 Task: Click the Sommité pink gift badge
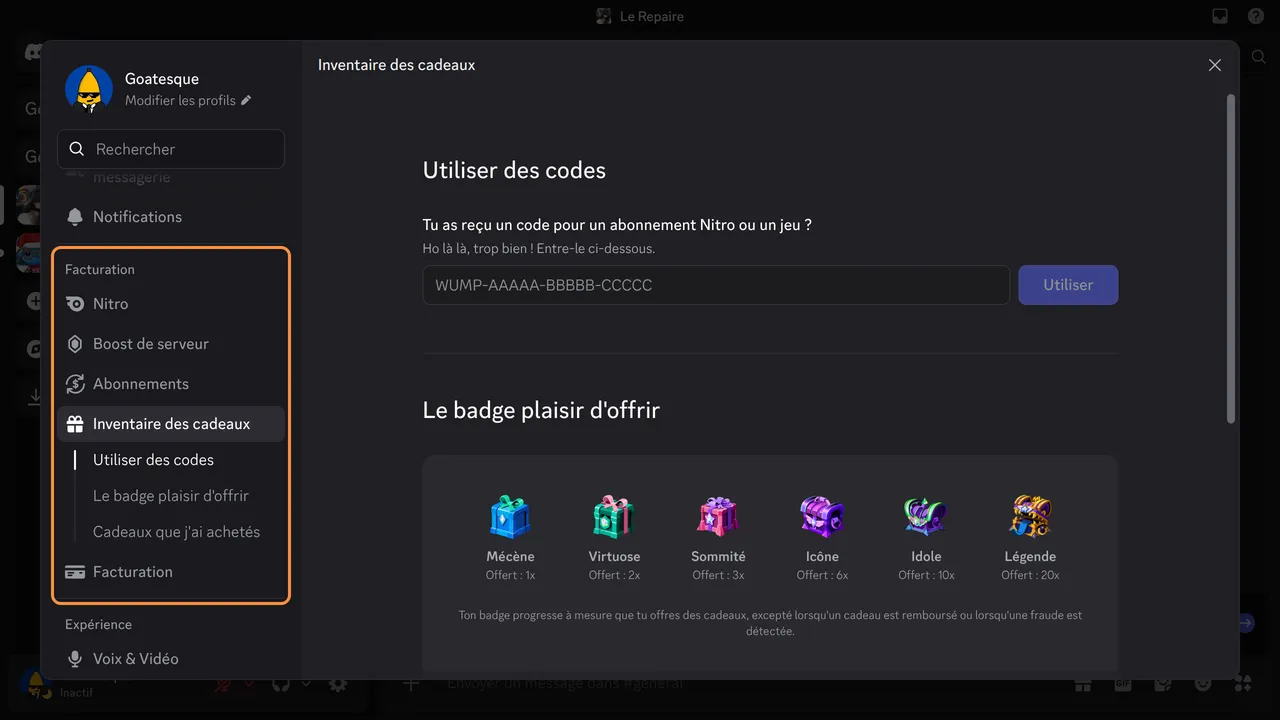(718, 517)
